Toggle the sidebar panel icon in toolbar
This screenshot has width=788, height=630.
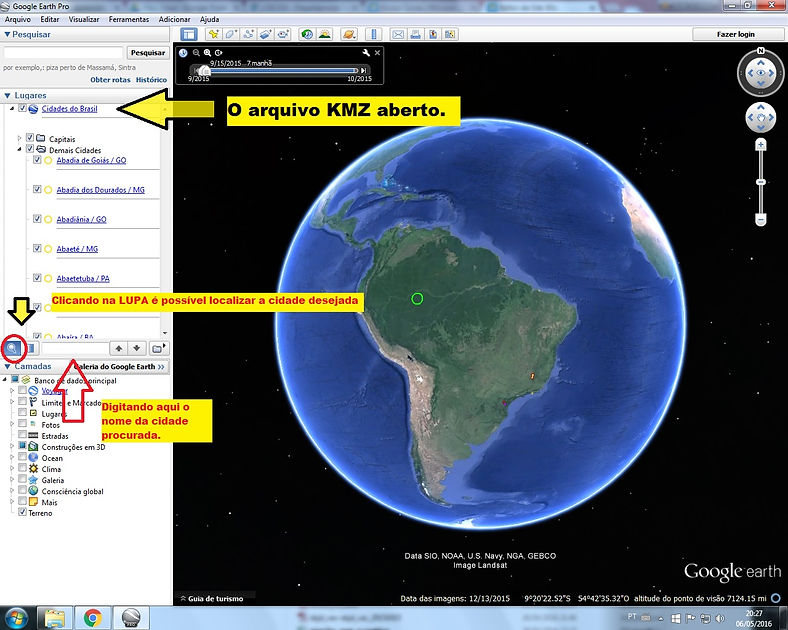click(x=189, y=34)
